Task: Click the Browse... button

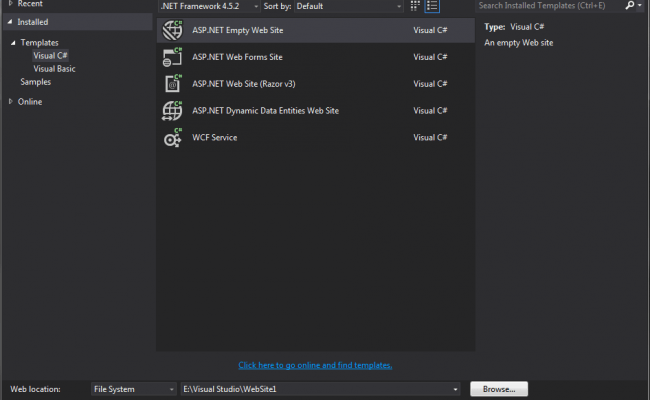Action: coord(499,389)
